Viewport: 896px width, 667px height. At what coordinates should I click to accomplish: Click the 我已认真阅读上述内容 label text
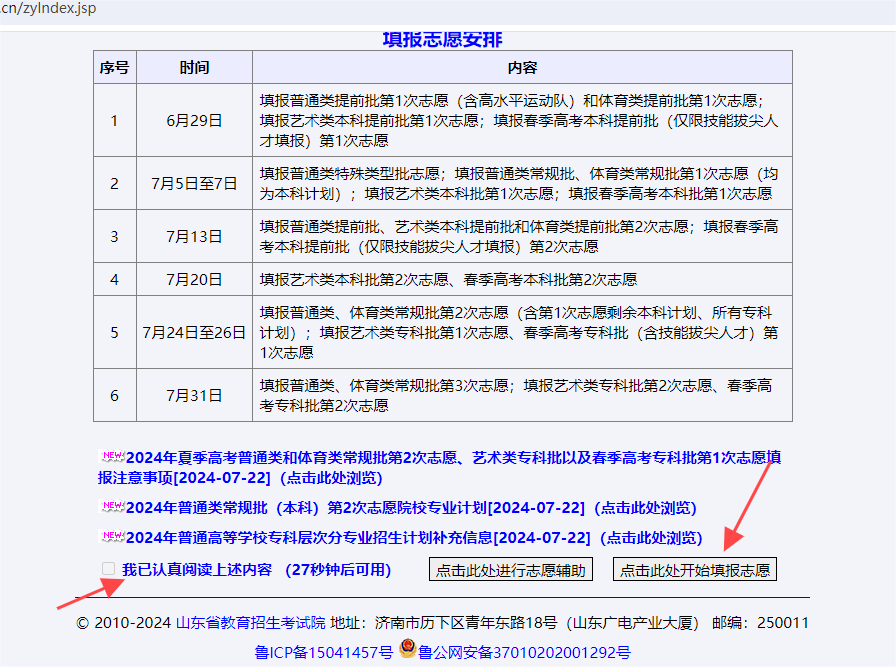pyautogui.click(x=197, y=570)
